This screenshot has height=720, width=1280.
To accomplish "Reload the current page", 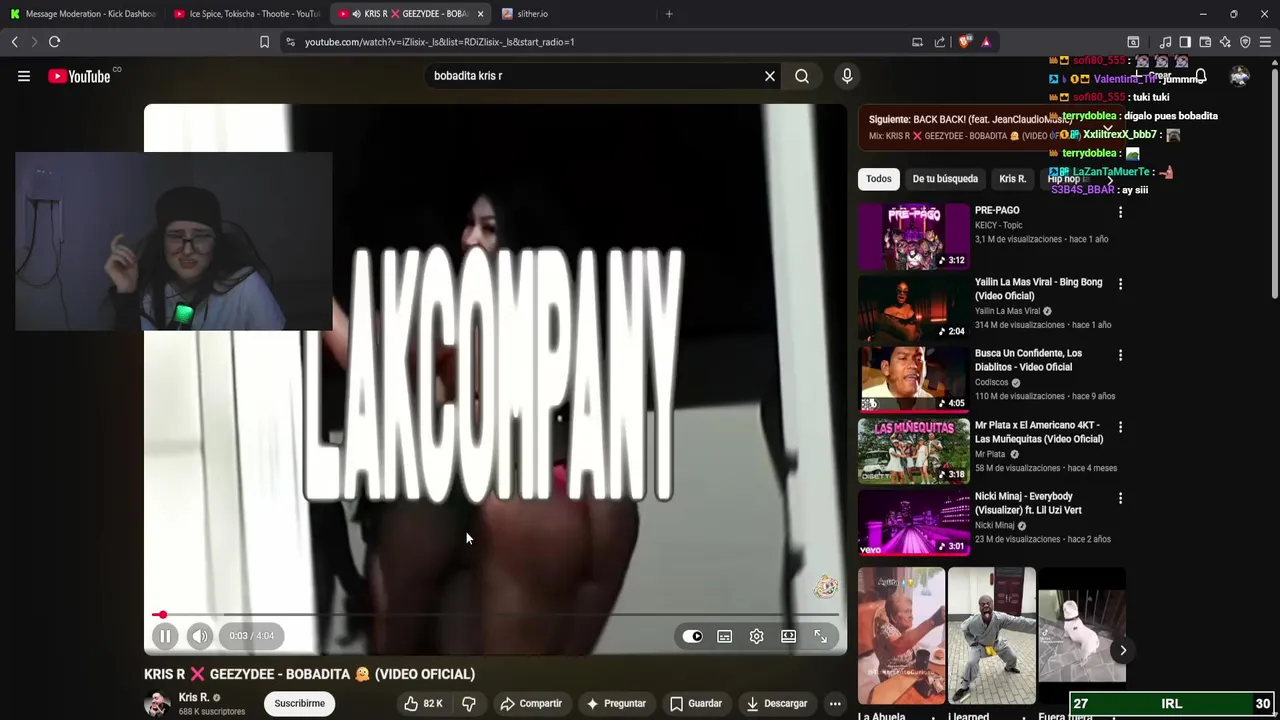I will click(x=55, y=42).
